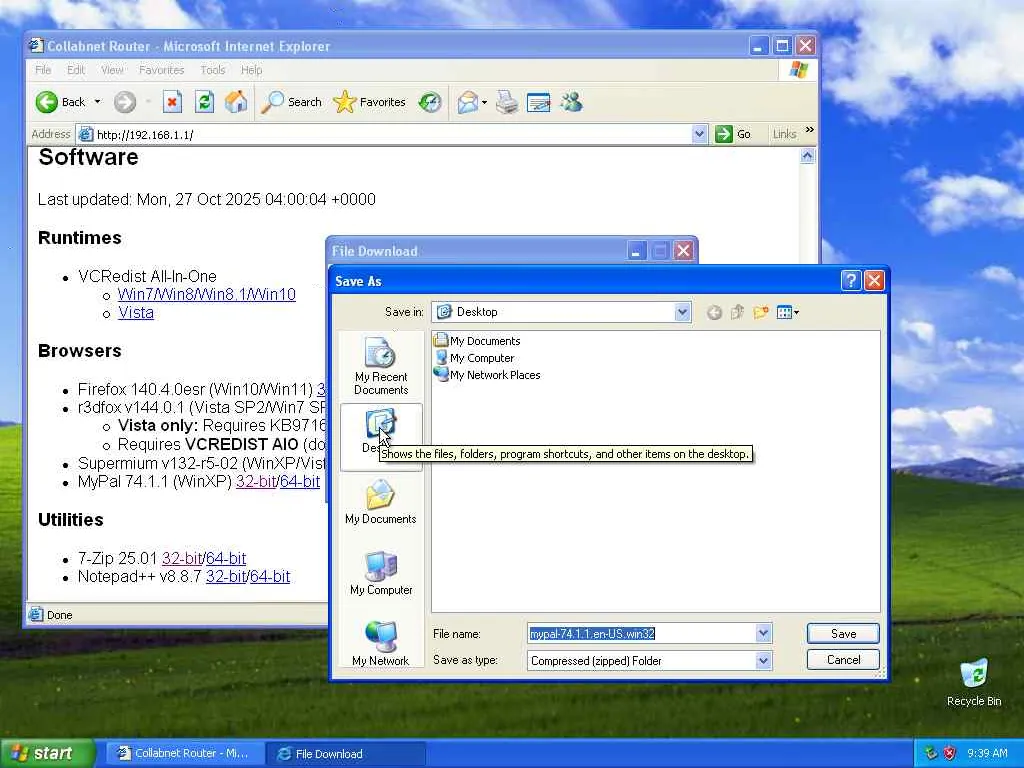Open the Help menu in Internet Explorer
This screenshot has width=1024, height=768.
click(251, 70)
